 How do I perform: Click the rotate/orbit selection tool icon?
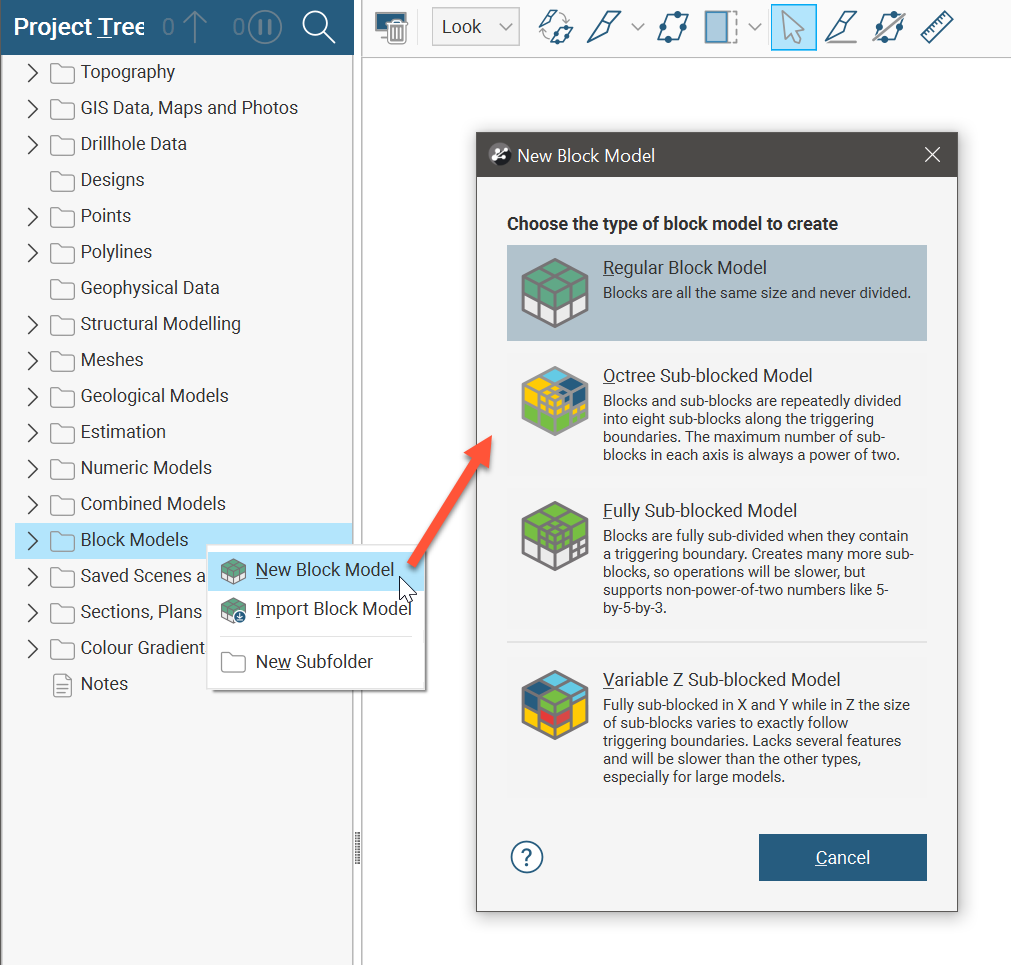555,27
